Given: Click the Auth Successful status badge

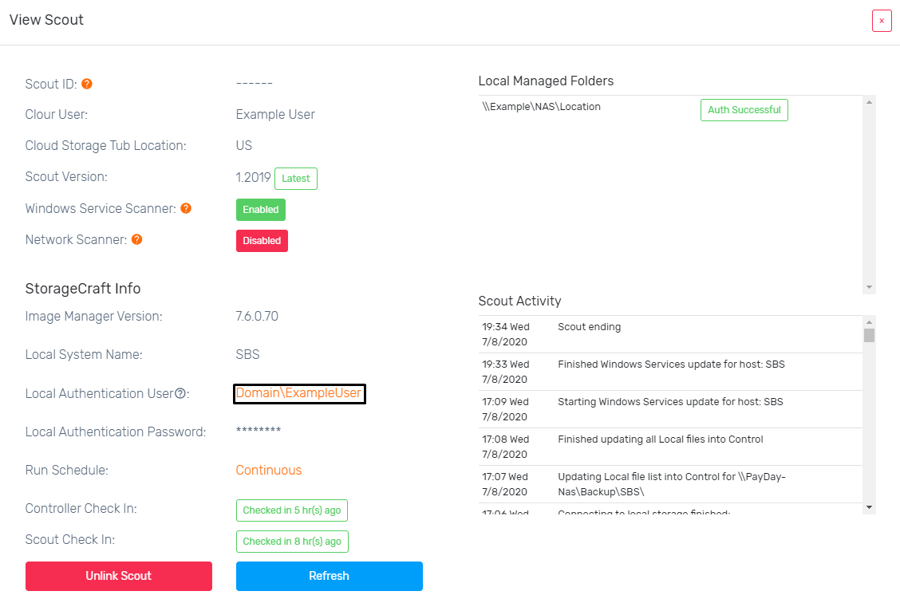Looking at the screenshot, I should (744, 109).
